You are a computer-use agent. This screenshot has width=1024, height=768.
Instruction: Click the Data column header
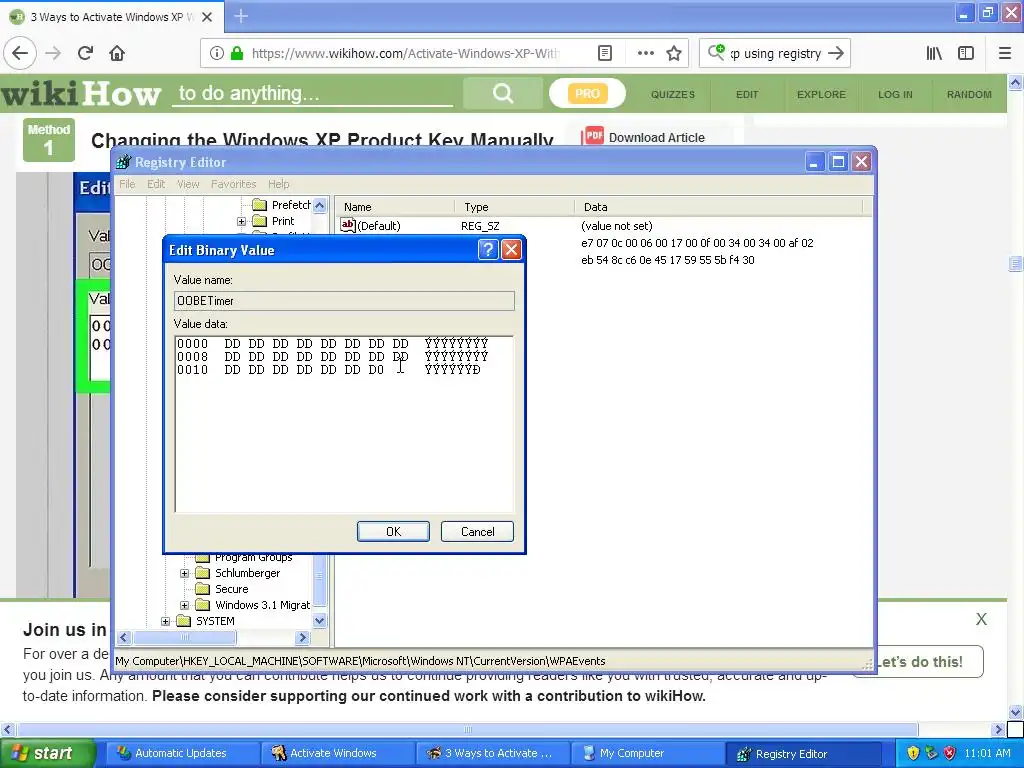(x=718, y=207)
